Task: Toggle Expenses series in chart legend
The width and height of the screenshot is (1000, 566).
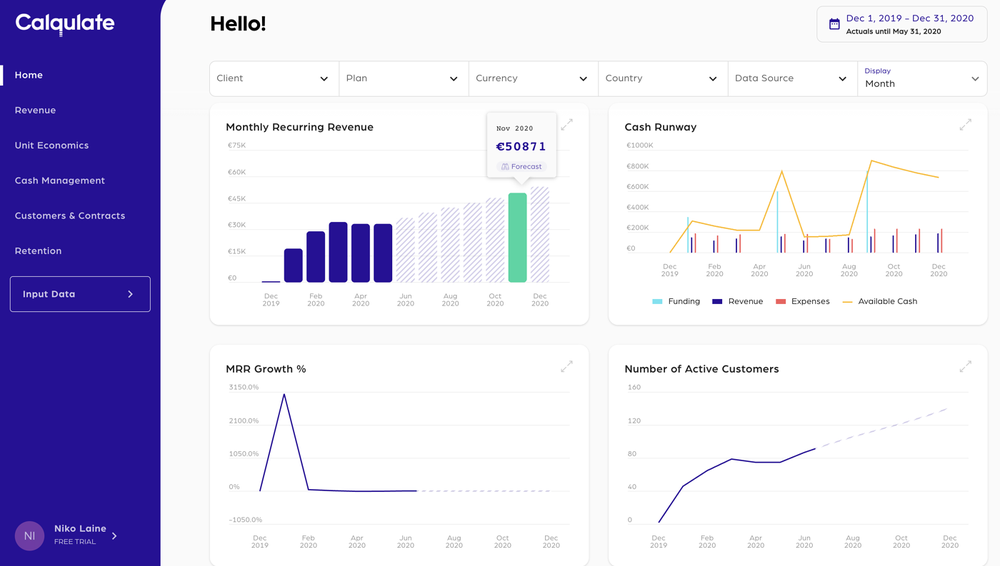Action: click(802, 301)
